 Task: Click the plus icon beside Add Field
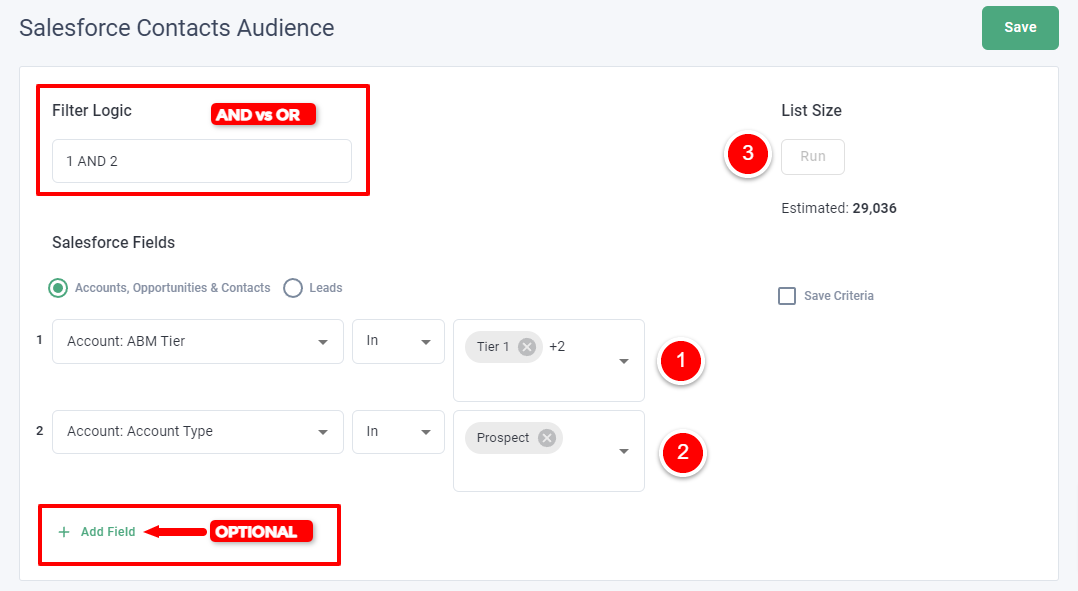tap(64, 532)
